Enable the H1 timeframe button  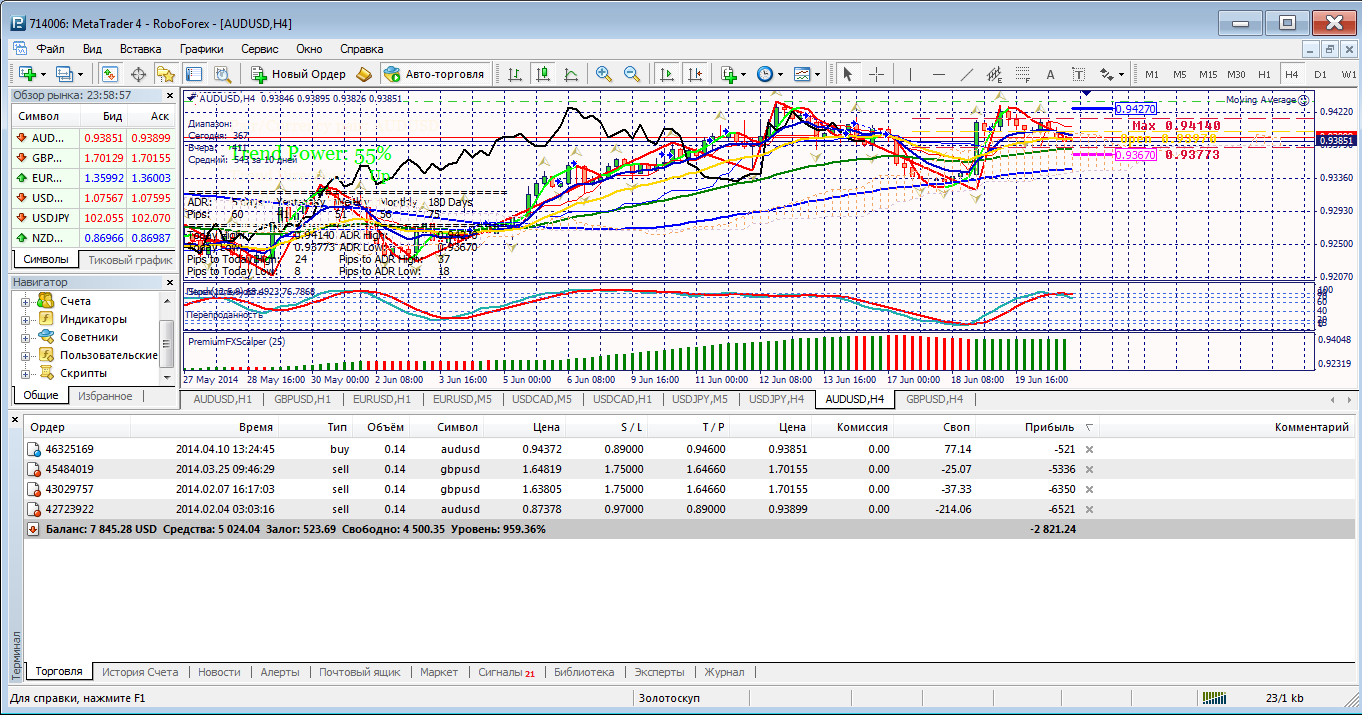pyautogui.click(x=1264, y=74)
